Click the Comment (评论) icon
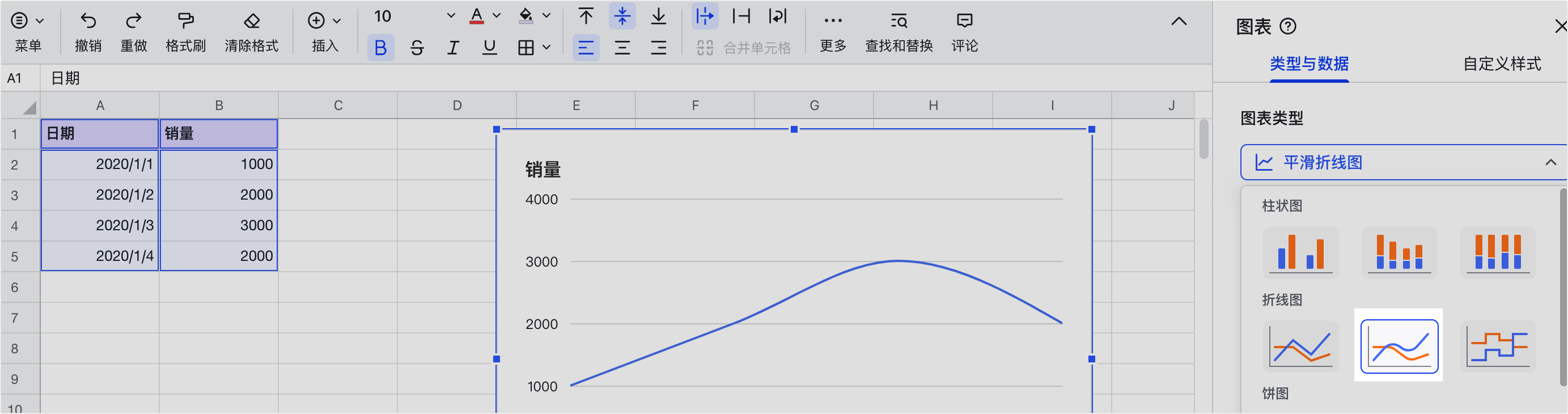Viewport: 1568px width, 414px height. (x=964, y=22)
